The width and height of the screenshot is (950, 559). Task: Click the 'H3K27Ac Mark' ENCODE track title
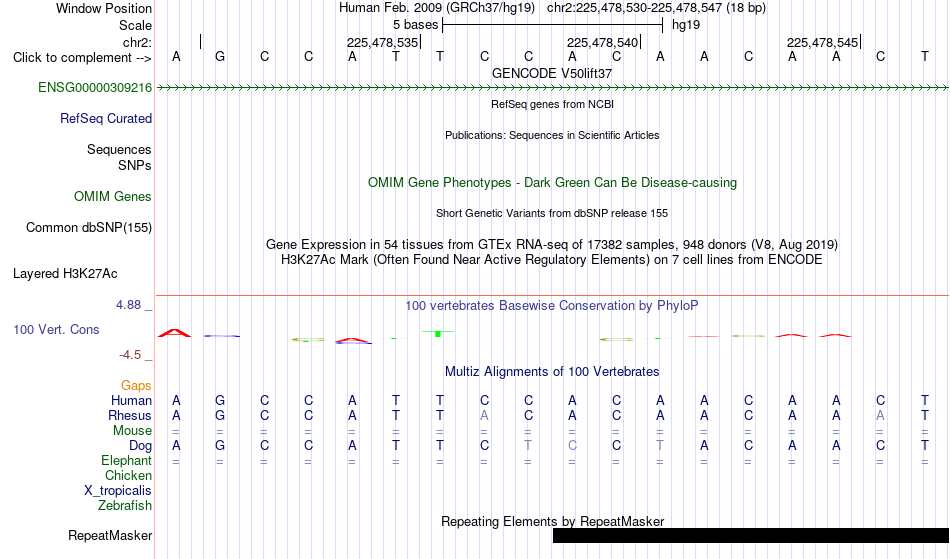pos(552,260)
